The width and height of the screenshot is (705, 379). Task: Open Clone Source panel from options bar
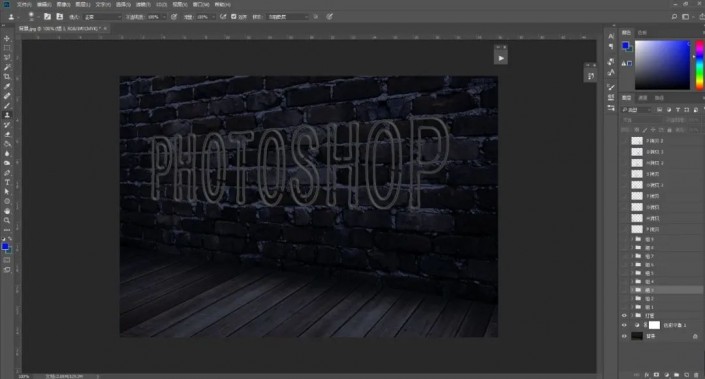pyautogui.click(x=59, y=17)
